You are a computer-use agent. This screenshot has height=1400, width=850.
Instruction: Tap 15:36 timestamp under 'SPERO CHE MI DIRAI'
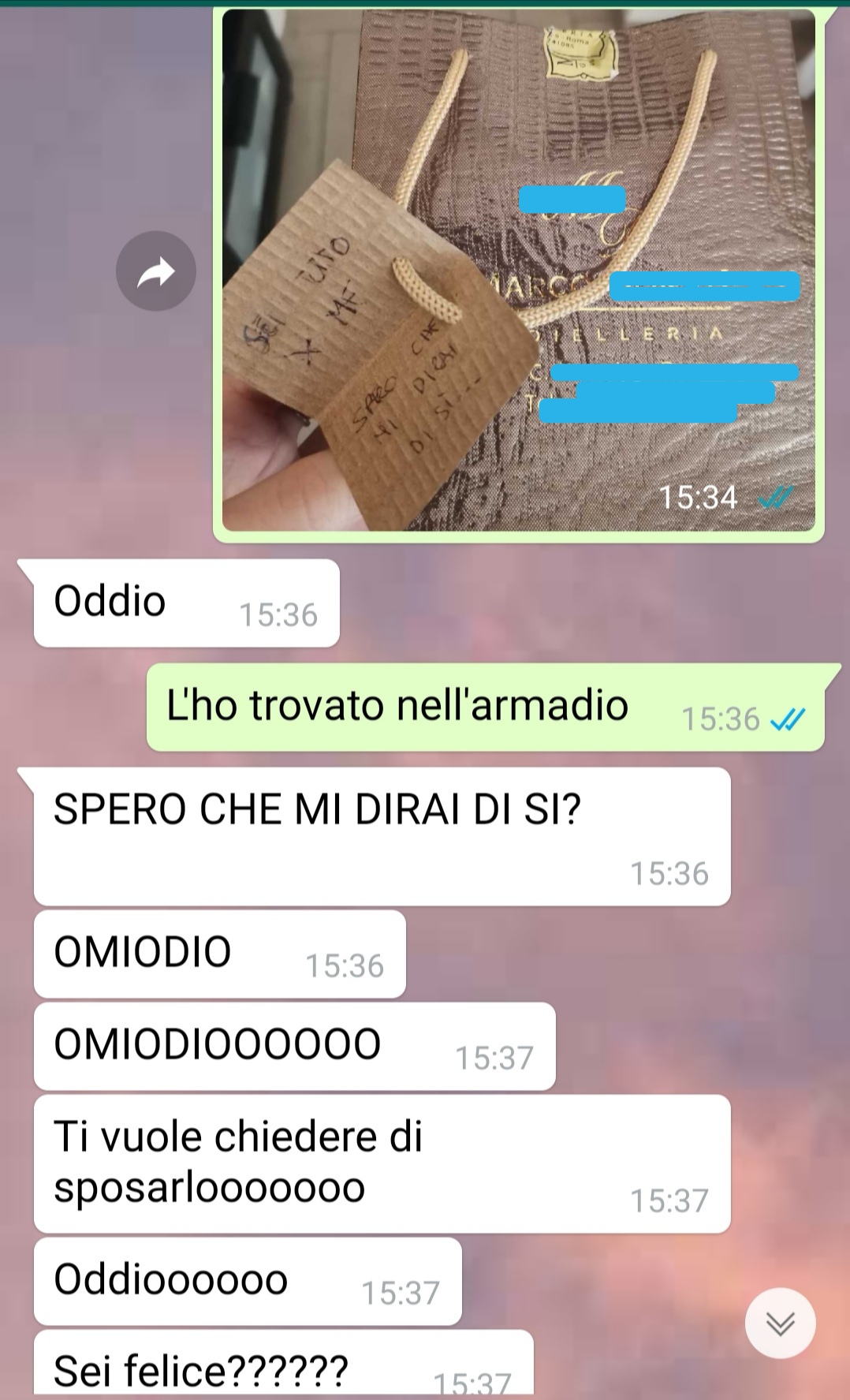click(669, 873)
